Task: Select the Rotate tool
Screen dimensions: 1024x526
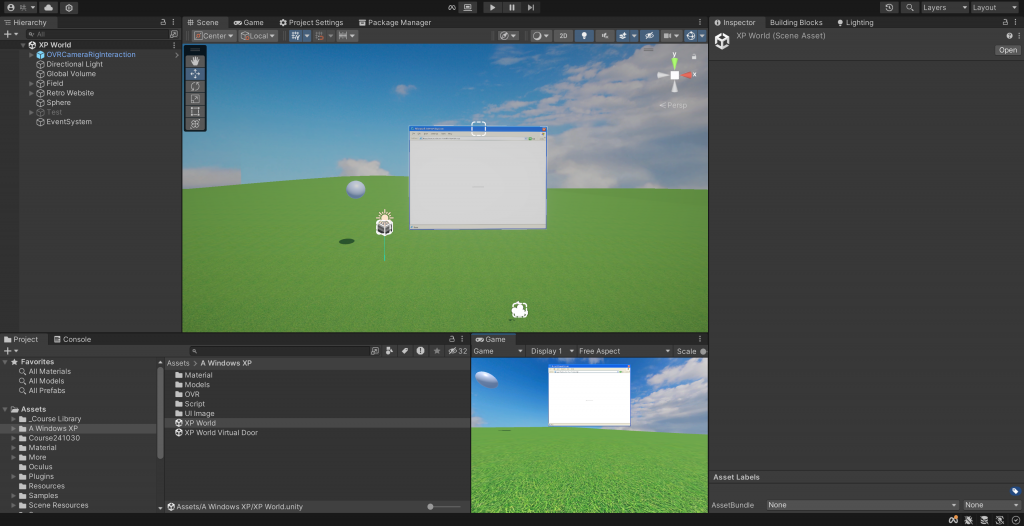Action: point(195,86)
